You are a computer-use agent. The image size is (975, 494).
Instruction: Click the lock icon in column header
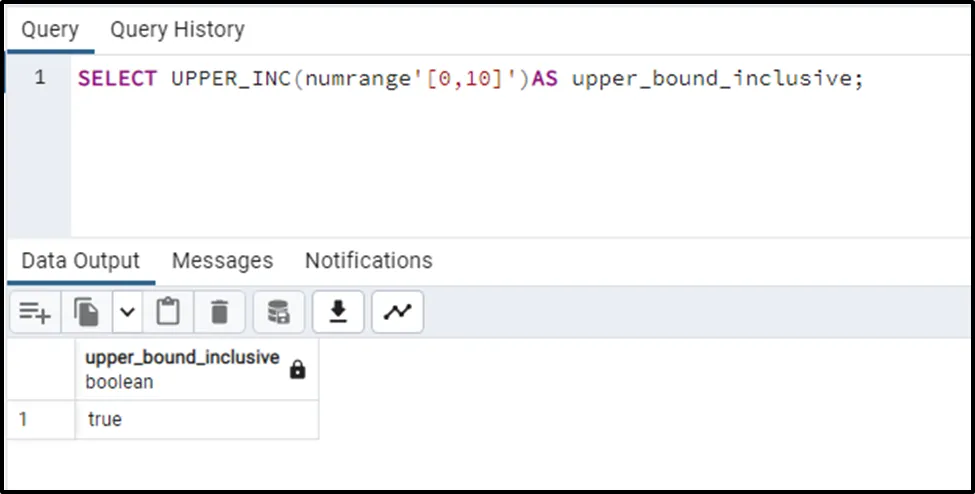click(x=297, y=370)
